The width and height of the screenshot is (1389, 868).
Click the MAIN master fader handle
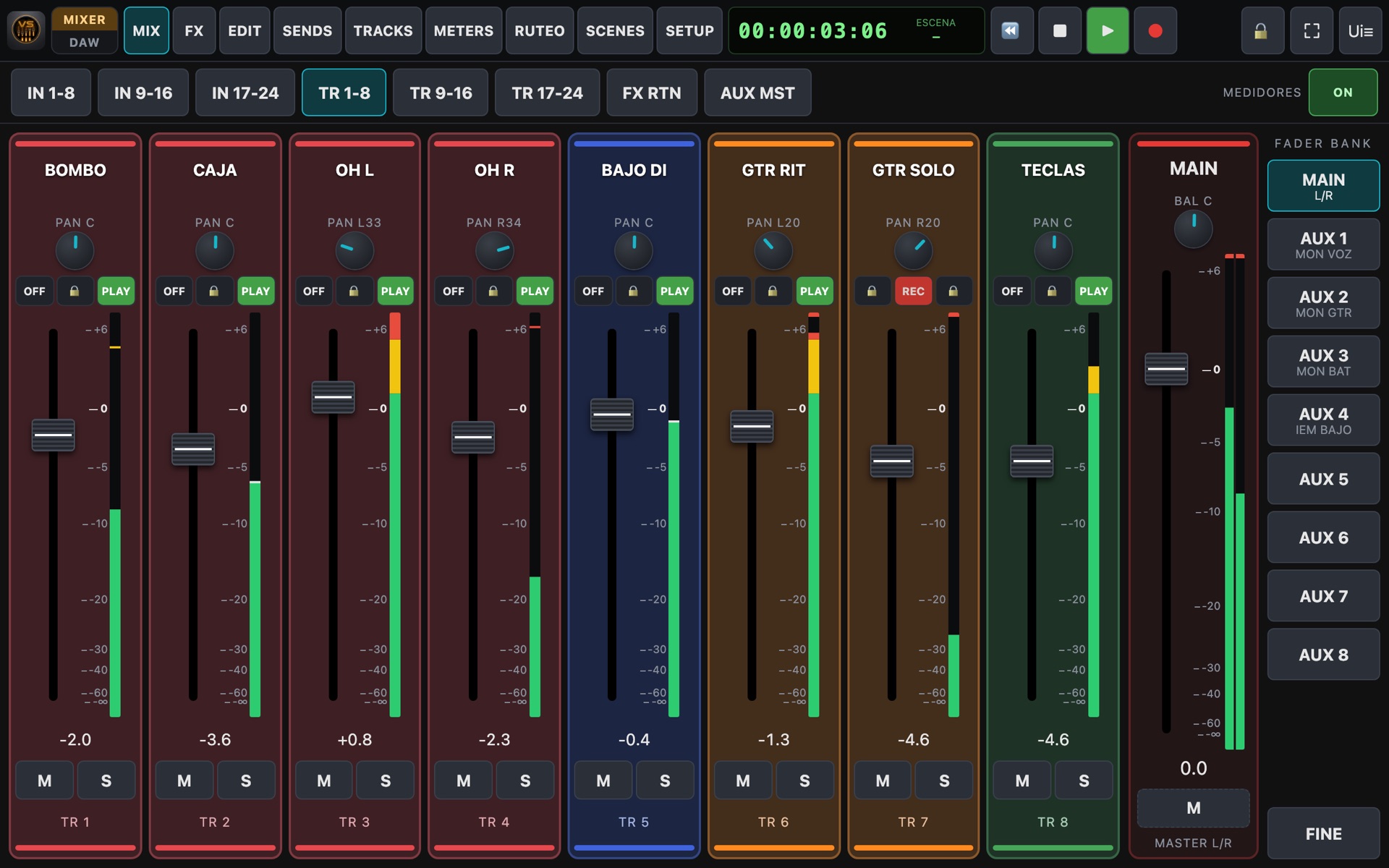tap(1165, 369)
